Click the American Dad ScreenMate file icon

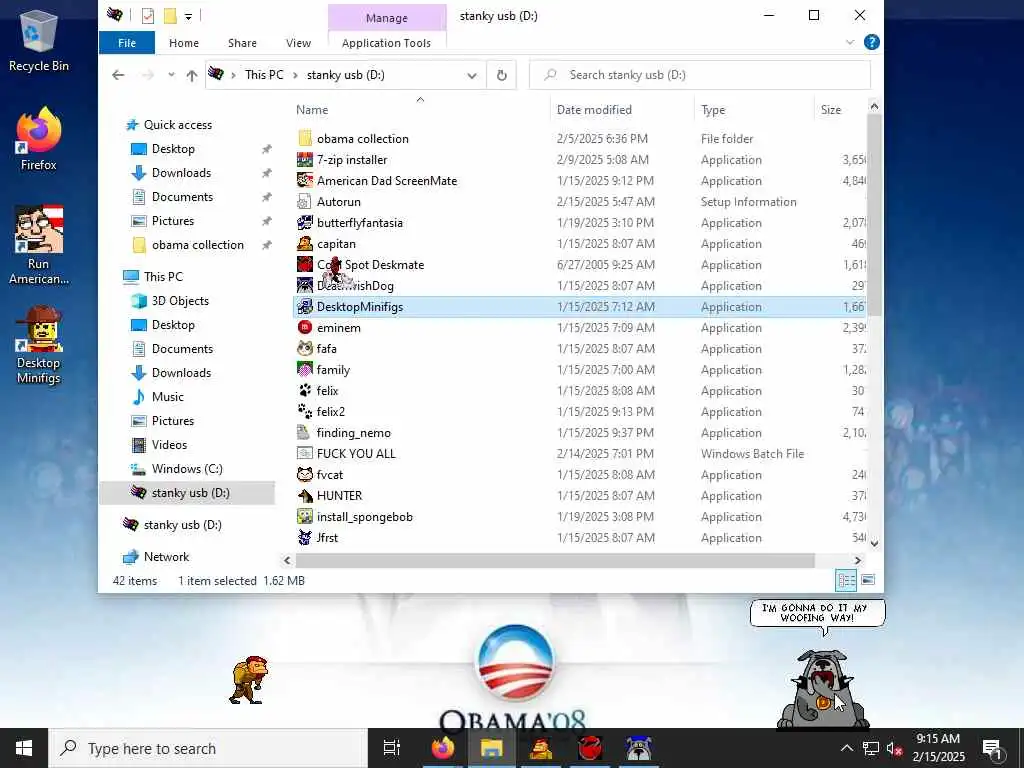(304, 180)
